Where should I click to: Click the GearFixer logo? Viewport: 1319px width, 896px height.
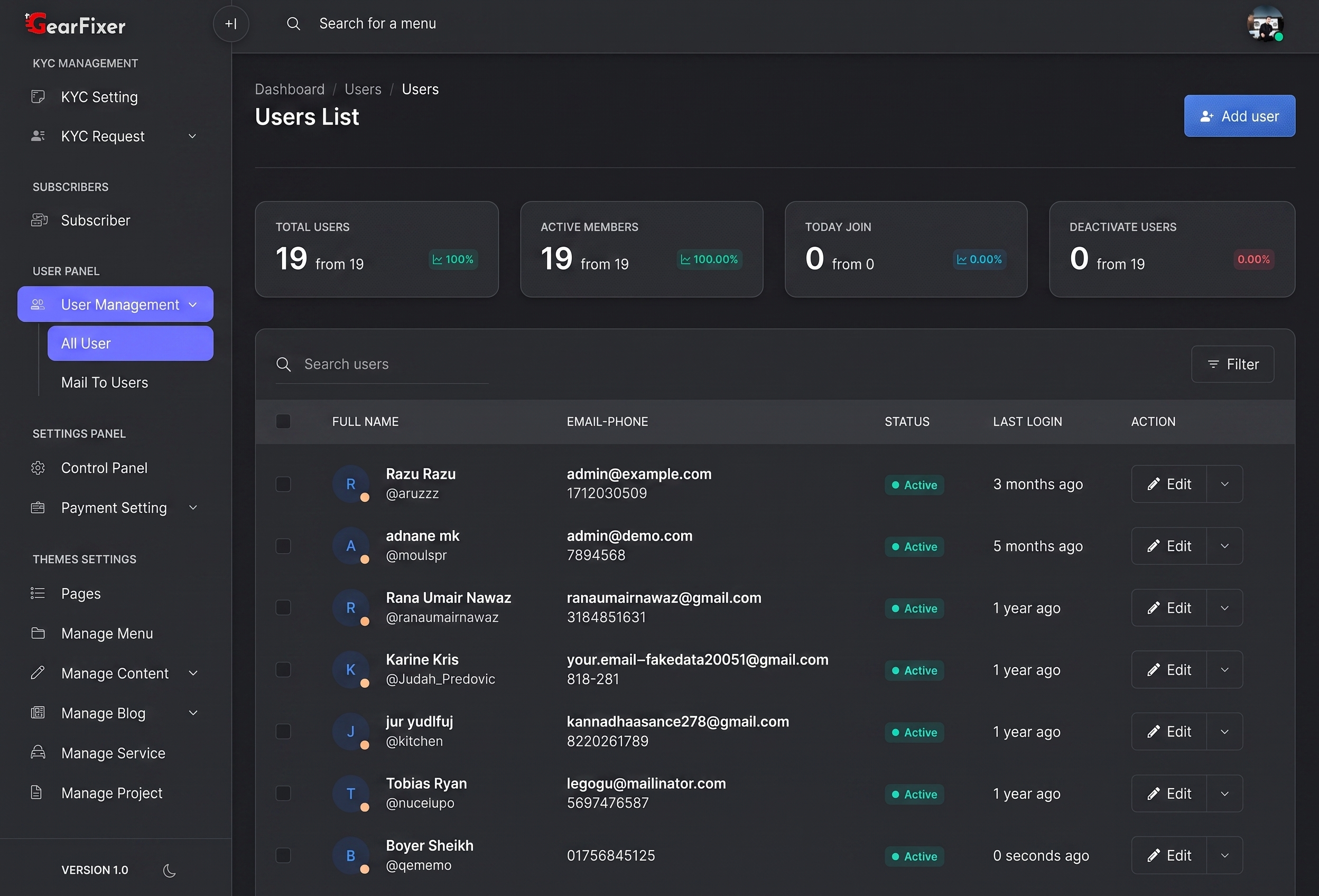pyautogui.click(x=75, y=24)
